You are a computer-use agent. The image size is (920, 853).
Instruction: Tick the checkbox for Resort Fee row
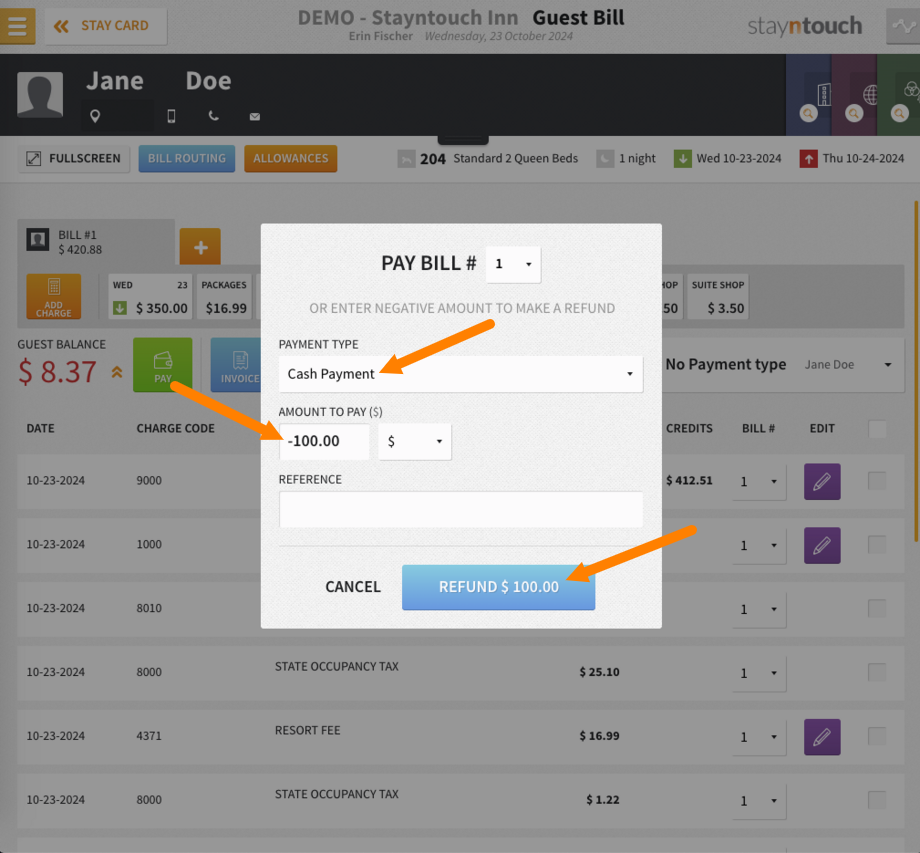pyautogui.click(x=877, y=736)
